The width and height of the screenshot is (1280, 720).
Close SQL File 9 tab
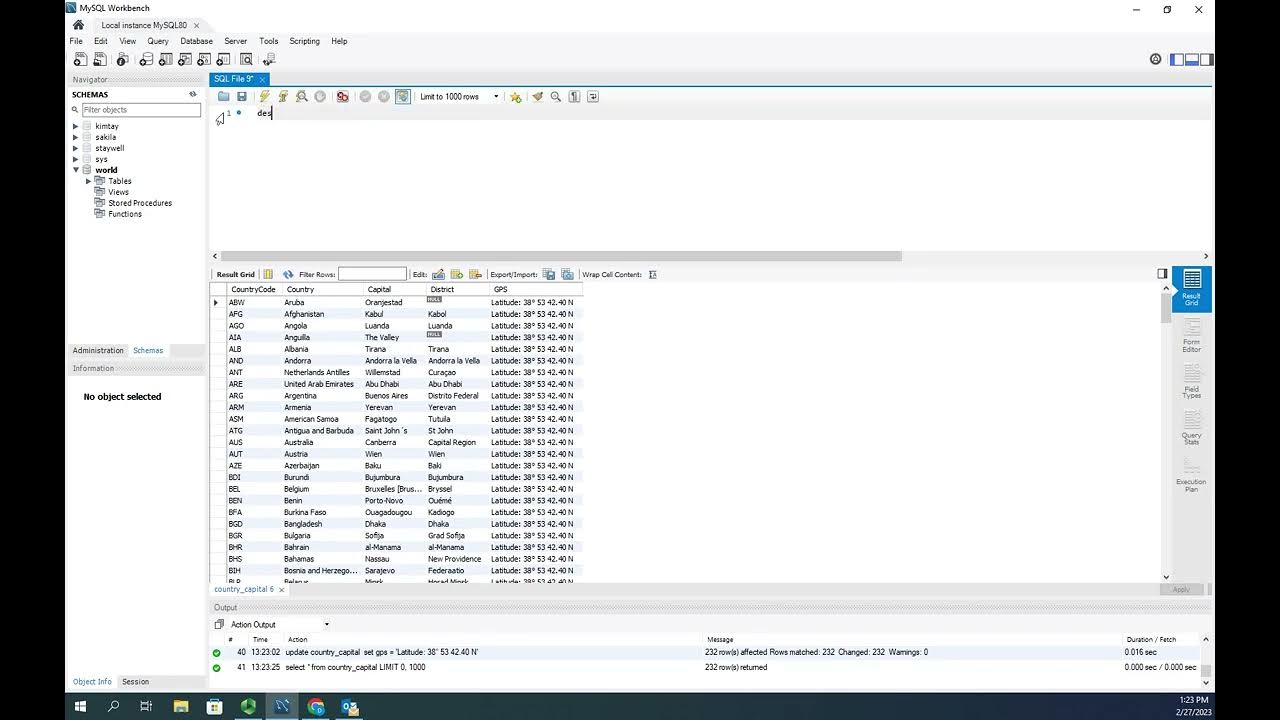coord(262,79)
